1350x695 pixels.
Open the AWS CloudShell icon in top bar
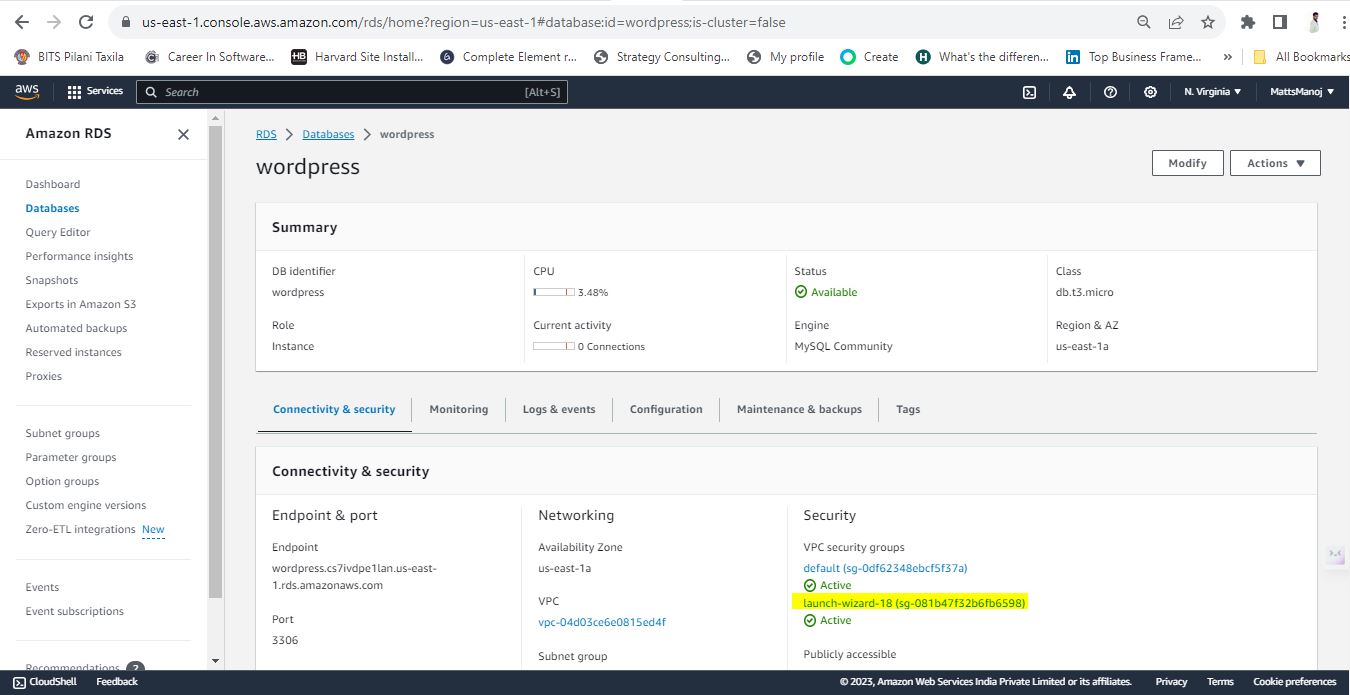[x=1029, y=92]
